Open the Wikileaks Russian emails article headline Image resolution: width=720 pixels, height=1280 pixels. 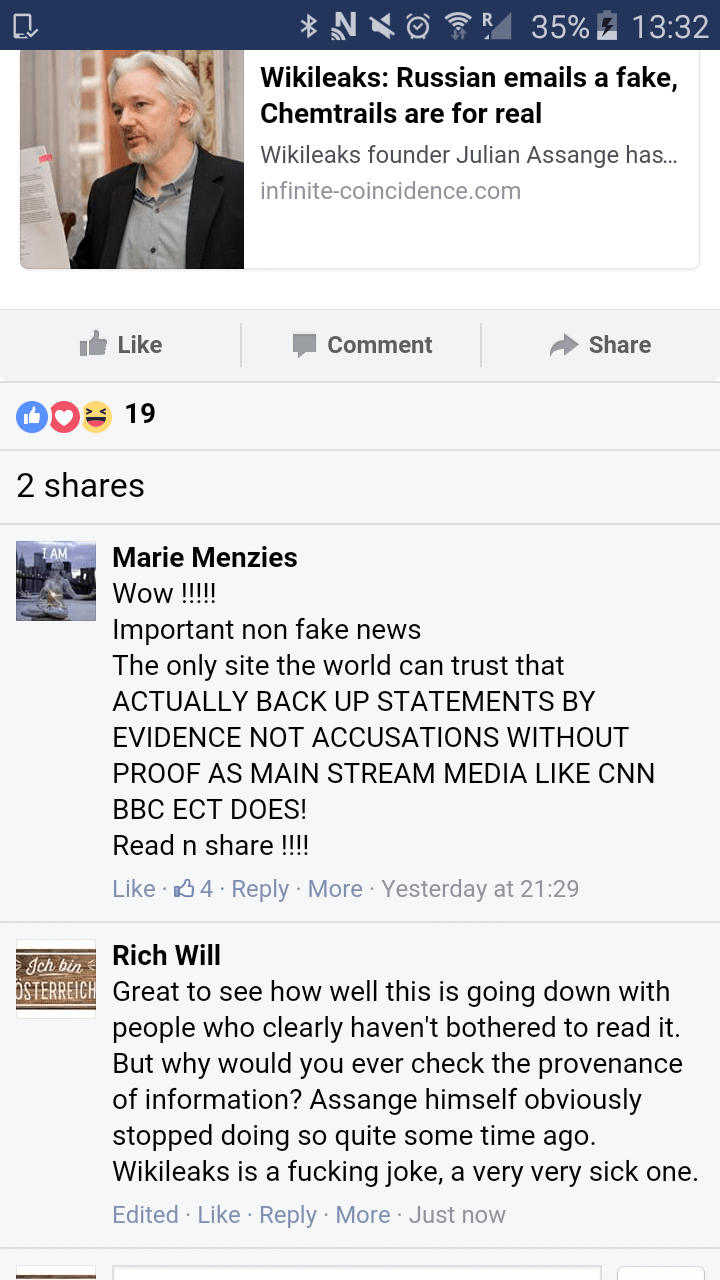(x=469, y=96)
